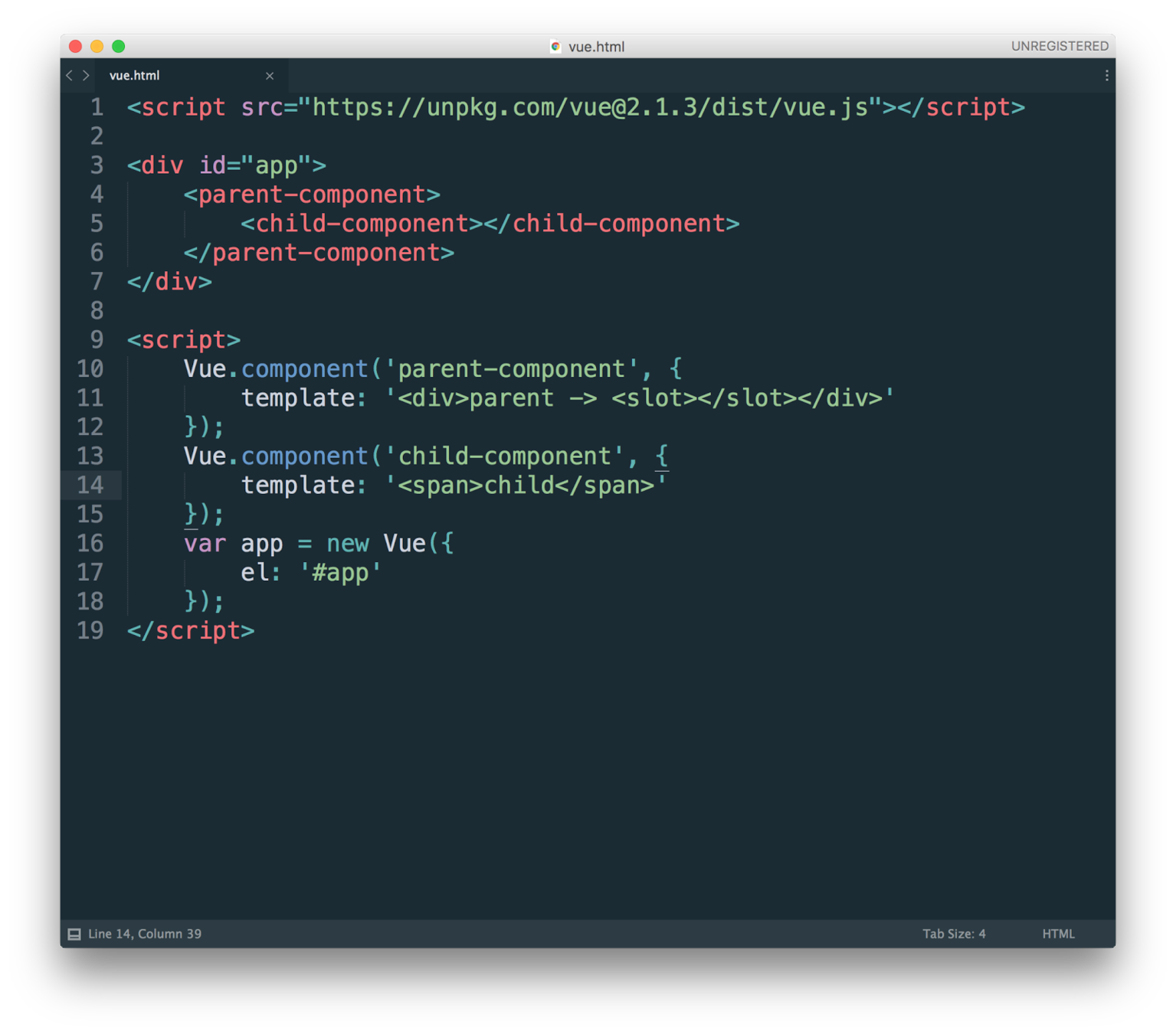The height and width of the screenshot is (1034, 1176).
Task: Click line number 1 in the gutter
Action: 97,107
